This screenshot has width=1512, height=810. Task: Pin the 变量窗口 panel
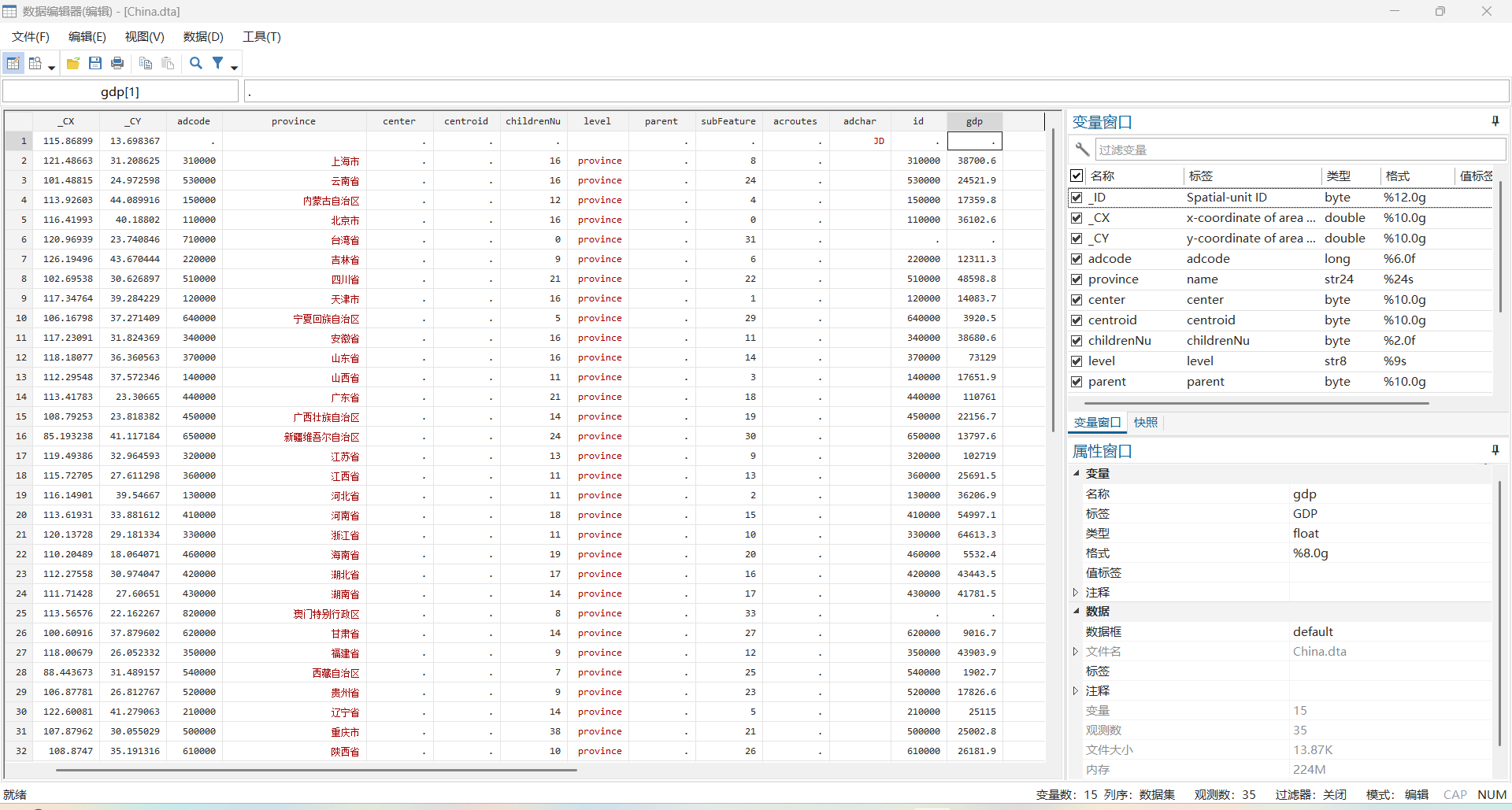(x=1495, y=121)
